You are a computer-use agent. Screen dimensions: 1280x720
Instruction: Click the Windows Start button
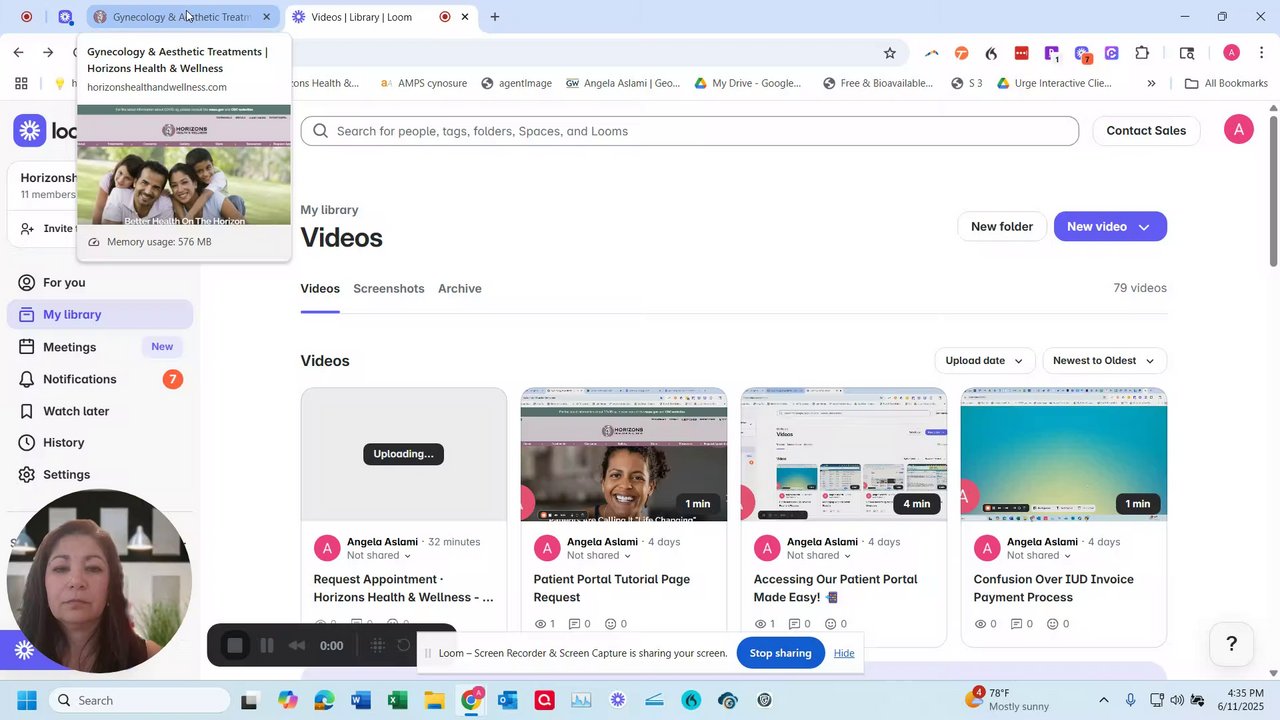coord(27,700)
